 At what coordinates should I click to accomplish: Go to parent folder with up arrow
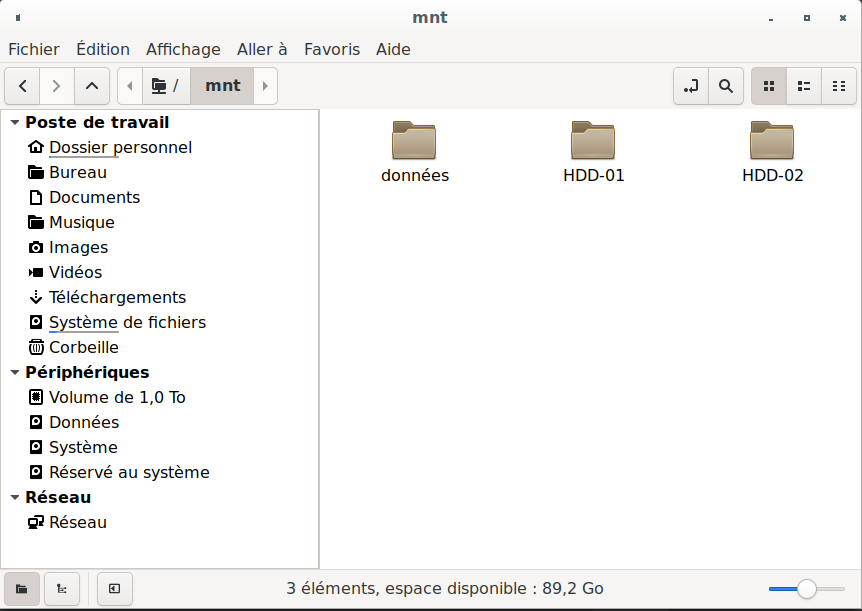tap(92, 86)
